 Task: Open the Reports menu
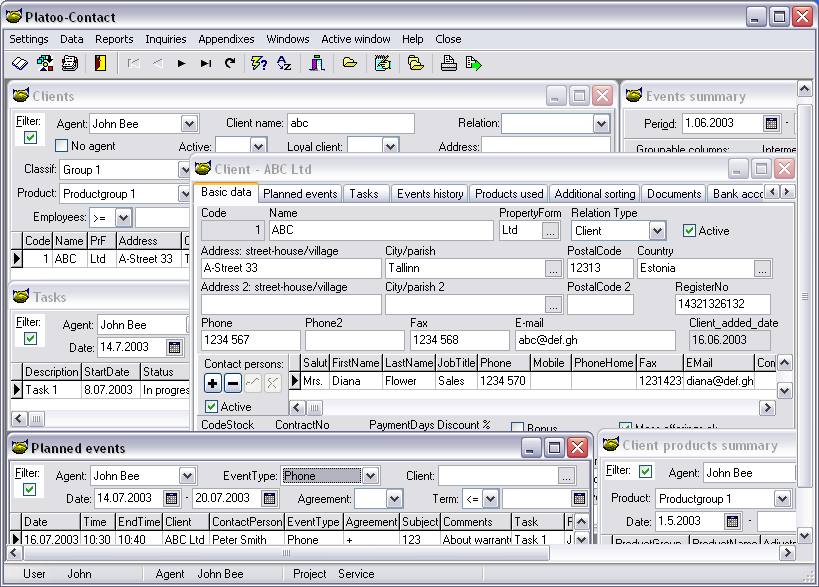114,39
